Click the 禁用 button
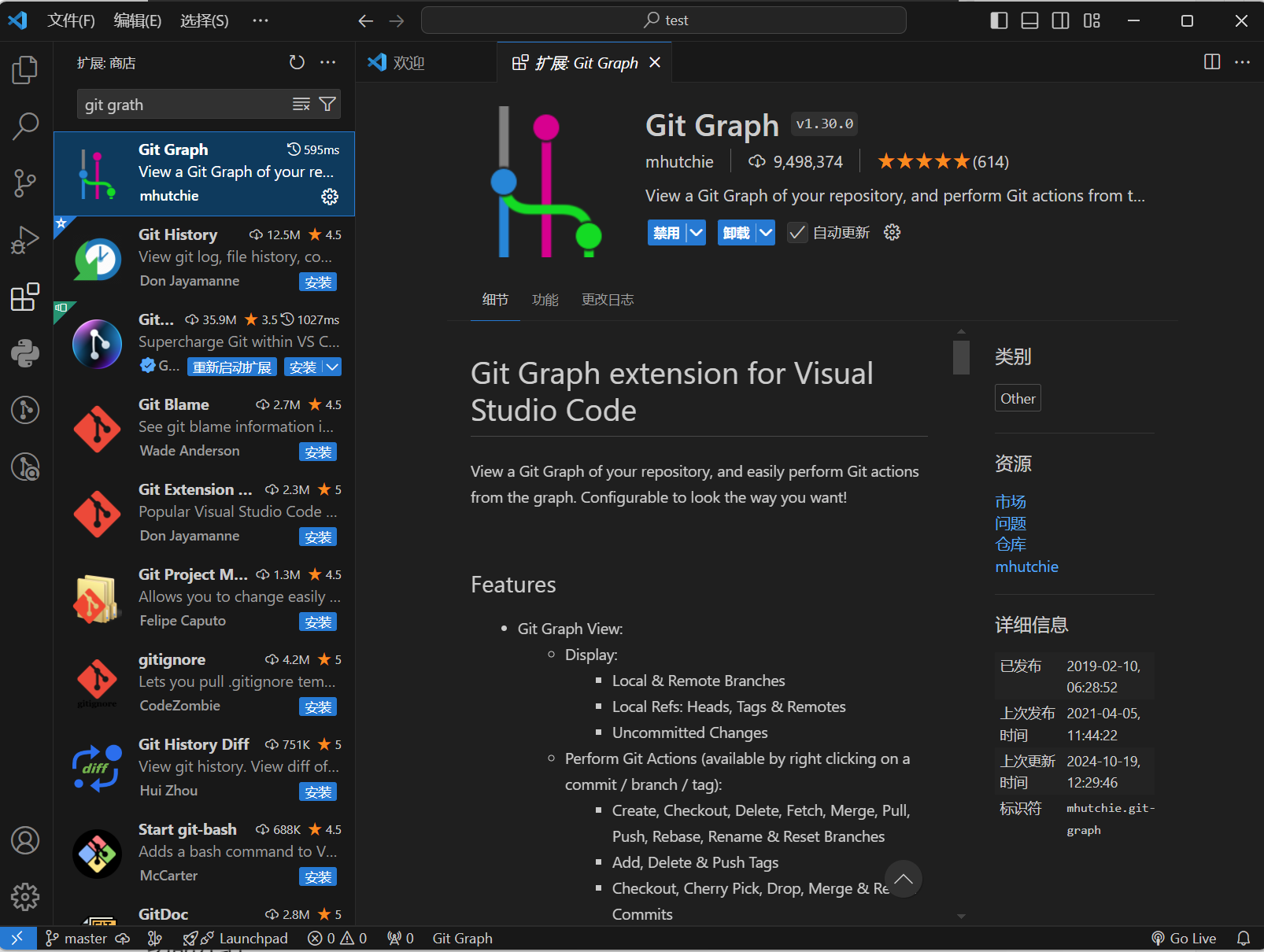1264x952 pixels. point(667,232)
